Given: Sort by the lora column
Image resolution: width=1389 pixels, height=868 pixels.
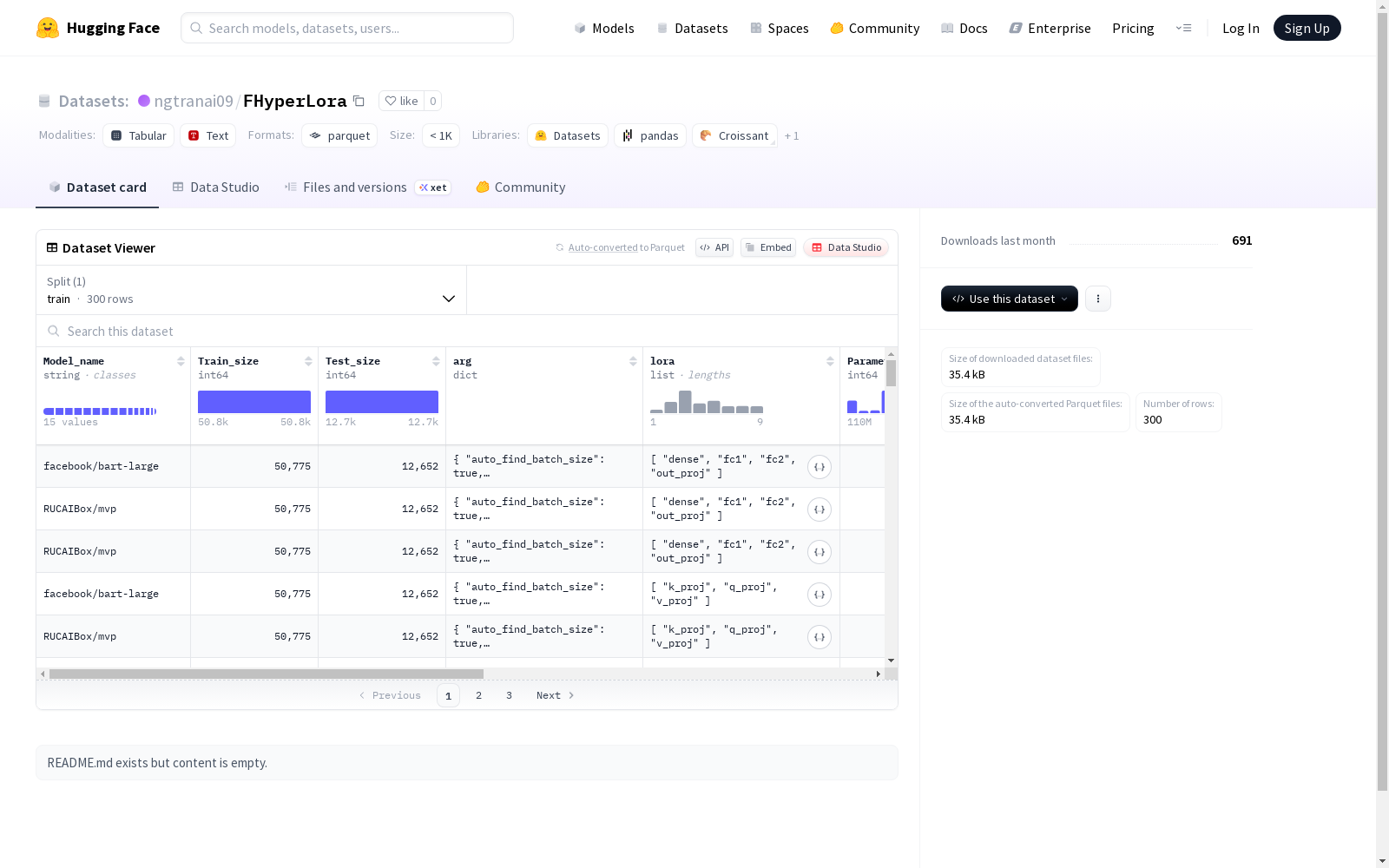Looking at the screenshot, I should pyautogui.click(x=830, y=361).
